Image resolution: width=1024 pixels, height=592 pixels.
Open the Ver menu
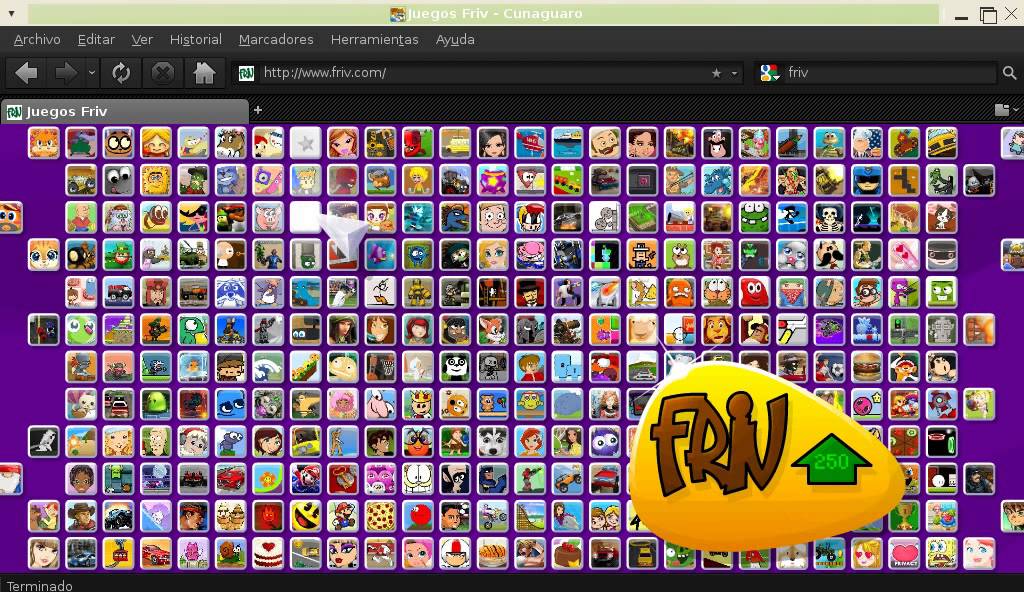tap(142, 39)
